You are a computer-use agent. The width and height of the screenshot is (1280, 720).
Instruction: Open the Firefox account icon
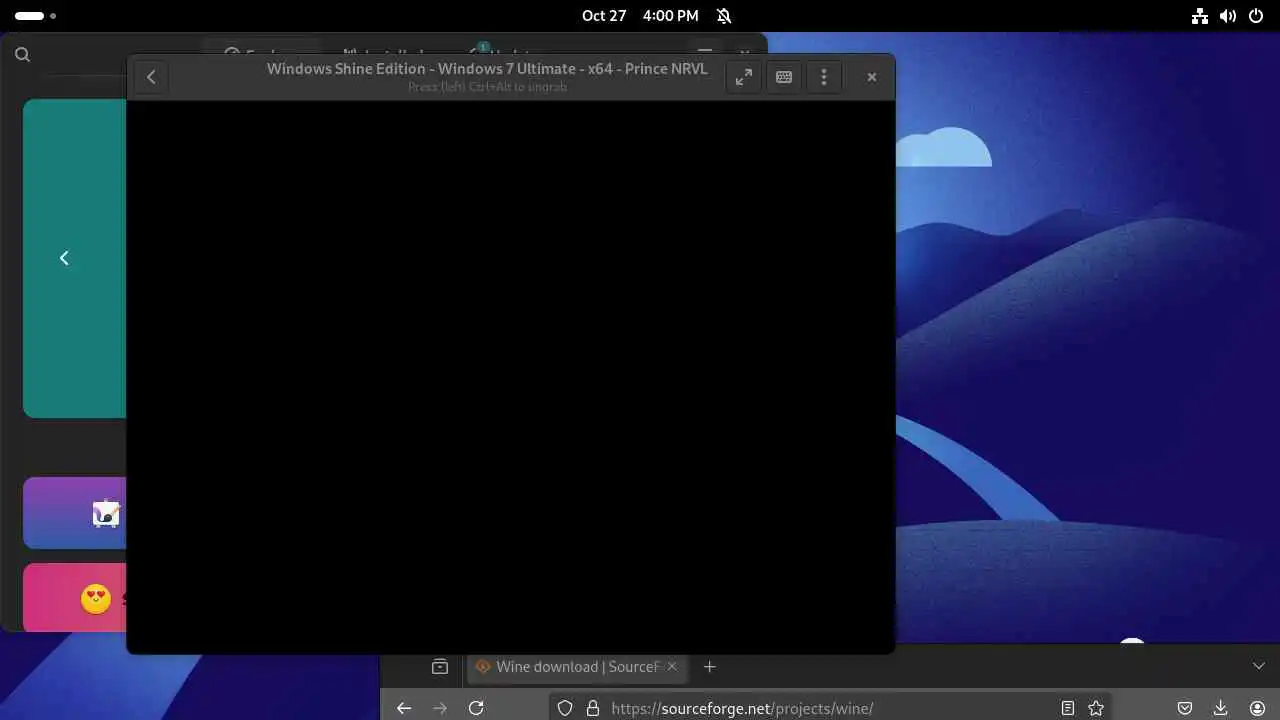pyautogui.click(x=1257, y=708)
